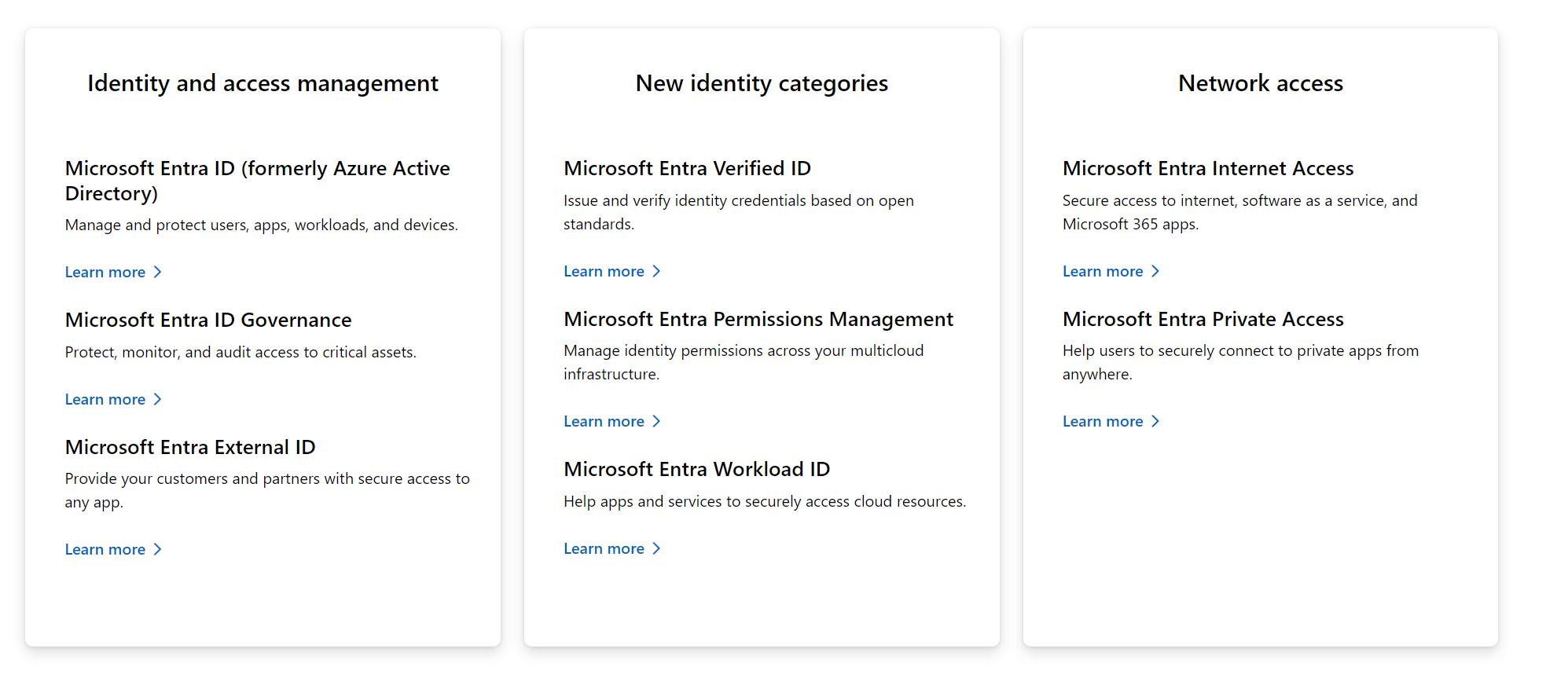The height and width of the screenshot is (674, 1568).
Task: Open Learn more under Entra External ID
Action: [x=113, y=549]
